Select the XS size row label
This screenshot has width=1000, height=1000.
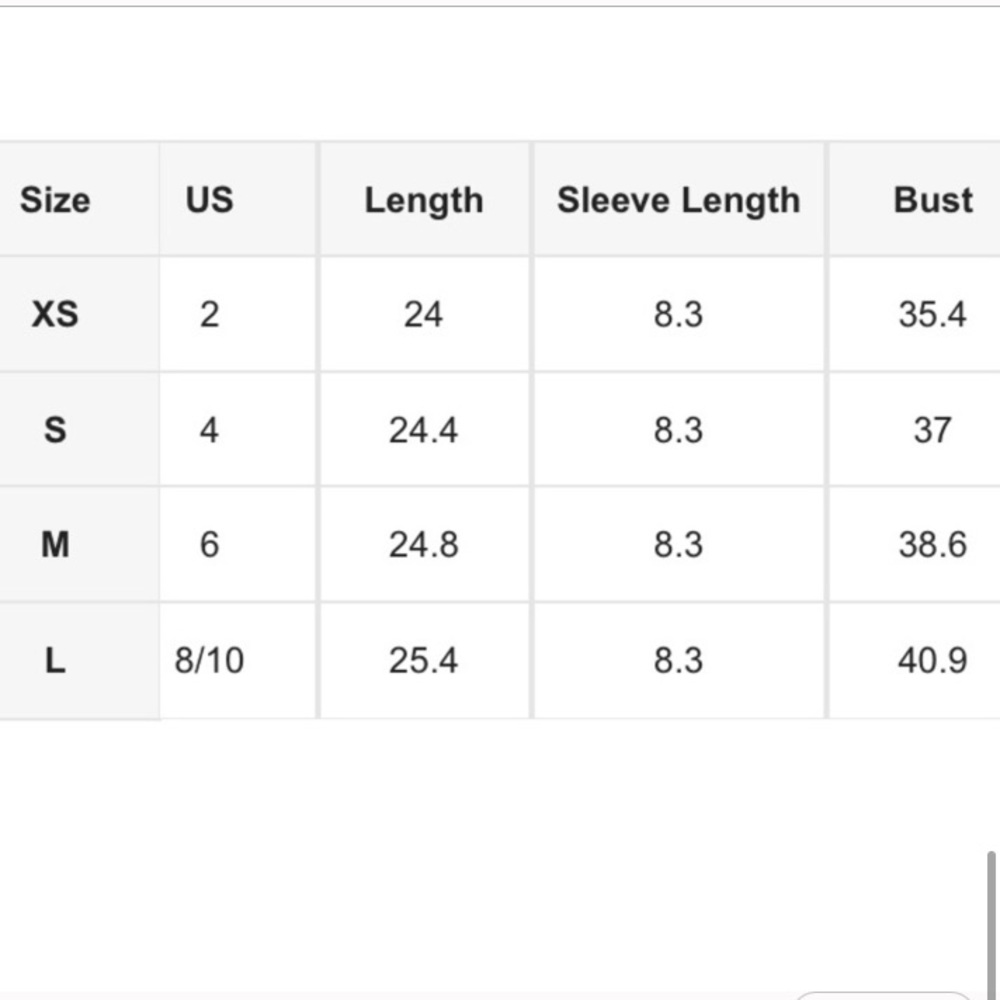pyautogui.click(x=55, y=314)
